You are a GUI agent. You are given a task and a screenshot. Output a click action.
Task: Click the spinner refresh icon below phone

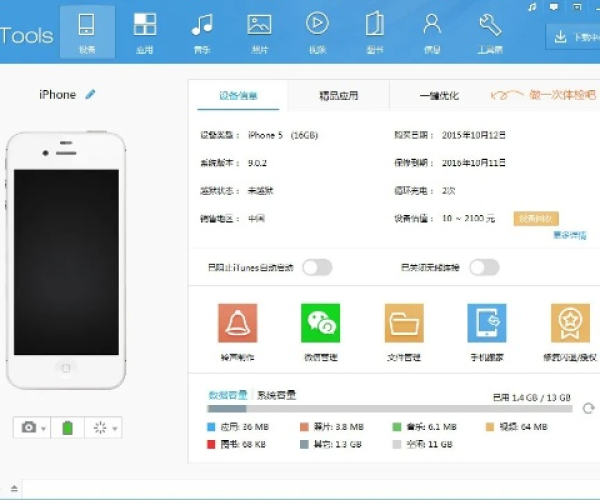click(100, 427)
